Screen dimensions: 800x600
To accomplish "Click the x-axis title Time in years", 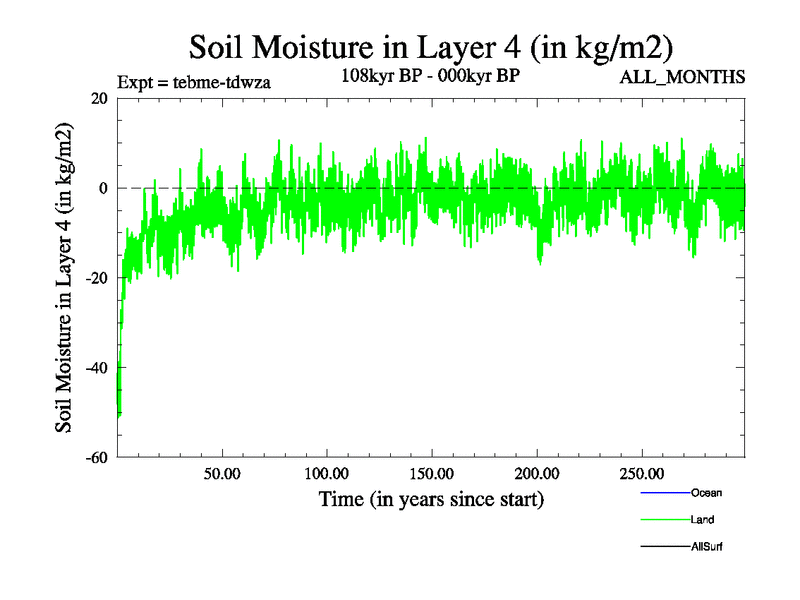I will (x=431, y=498).
